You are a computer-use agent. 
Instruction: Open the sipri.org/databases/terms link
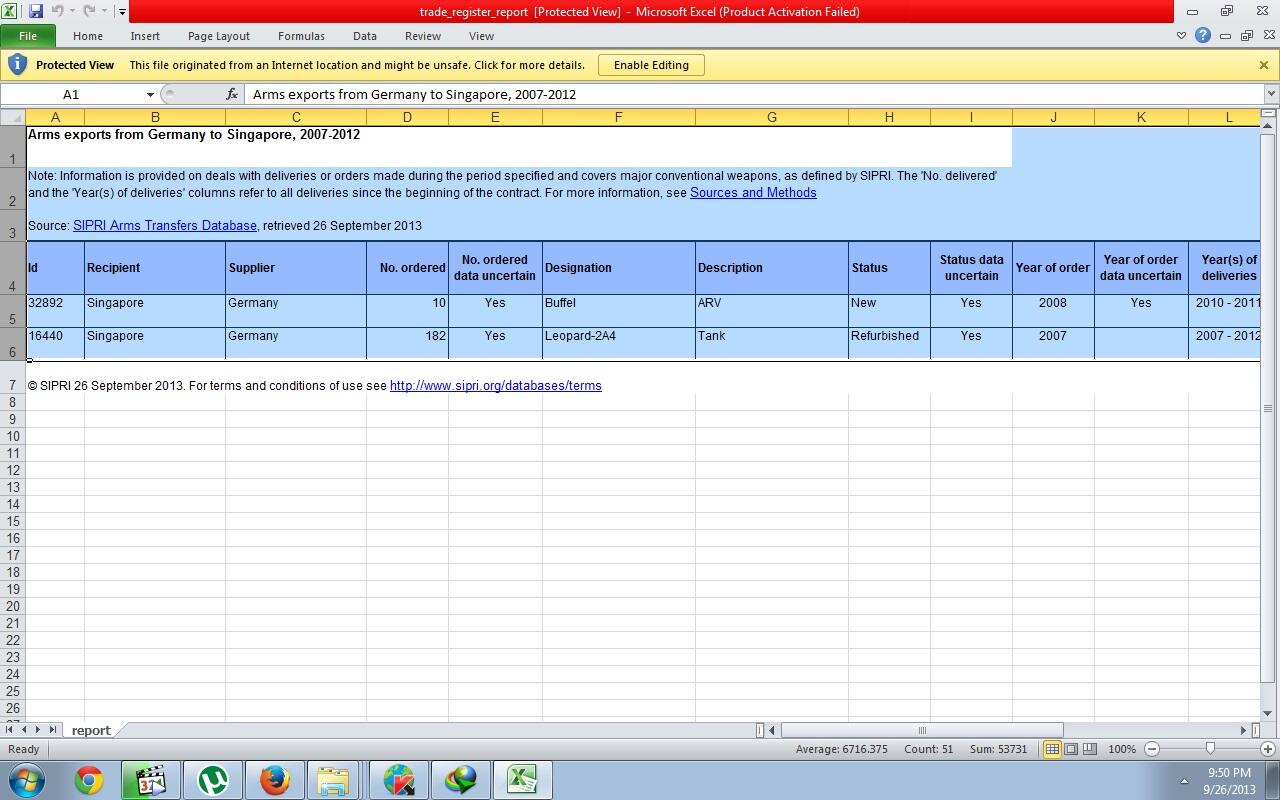(x=496, y=385)
